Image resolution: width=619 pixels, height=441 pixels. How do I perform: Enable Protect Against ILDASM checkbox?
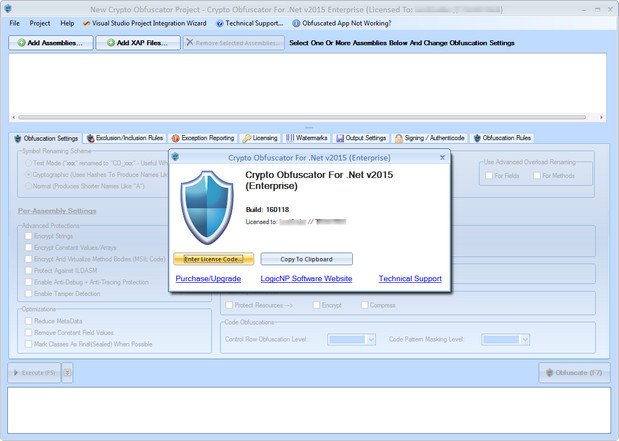[28, 270]
